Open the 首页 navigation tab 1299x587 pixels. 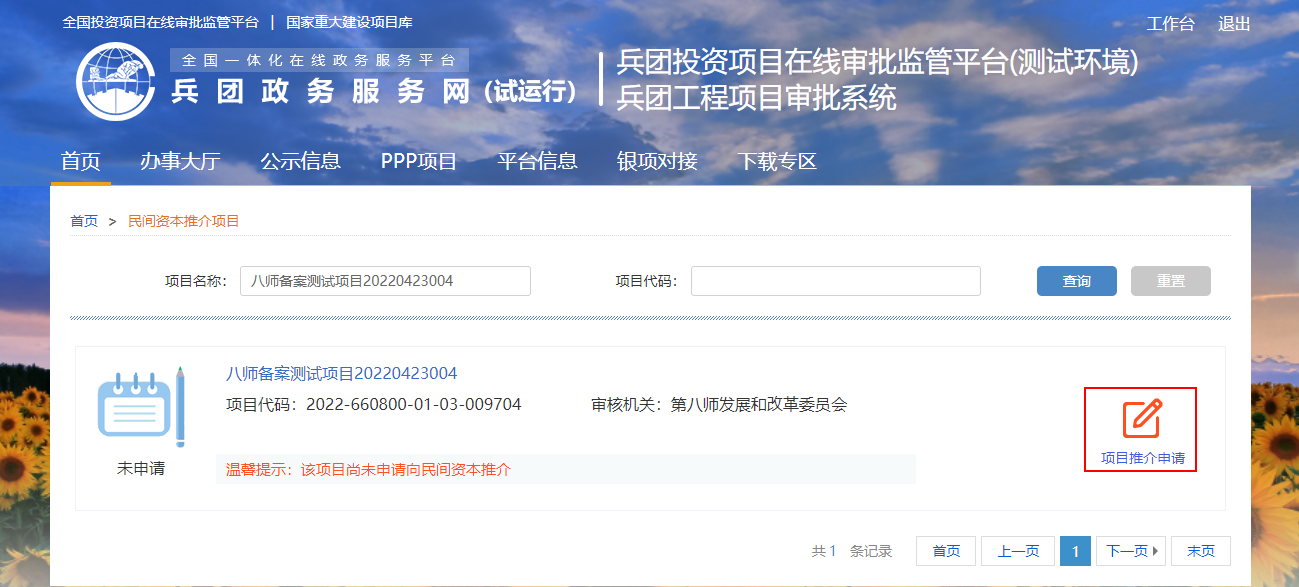coord(81,161)
